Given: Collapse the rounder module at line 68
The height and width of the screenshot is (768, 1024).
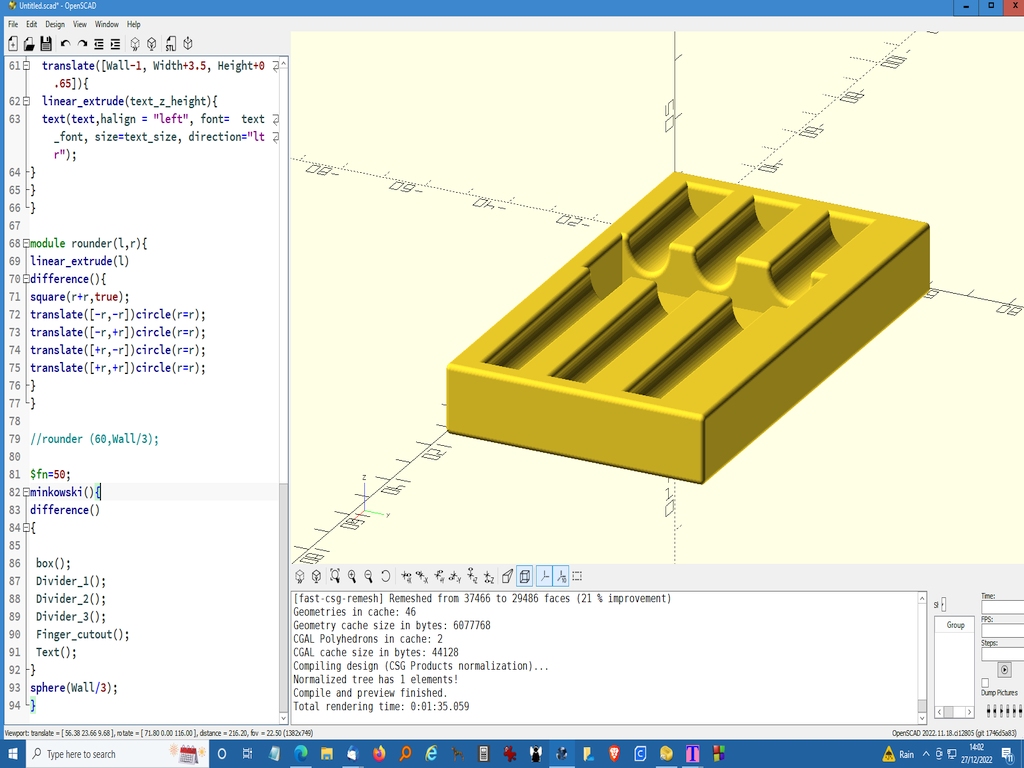Looking at the screenshot, I should [25, 244].
